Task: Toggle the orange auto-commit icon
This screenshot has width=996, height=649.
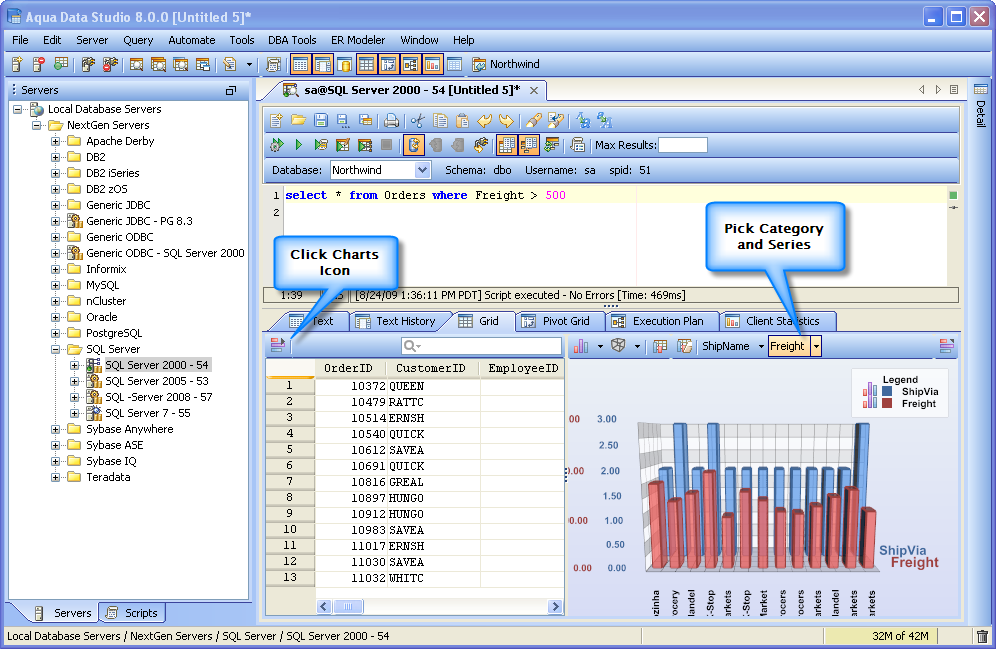Action: click(414, 145)
